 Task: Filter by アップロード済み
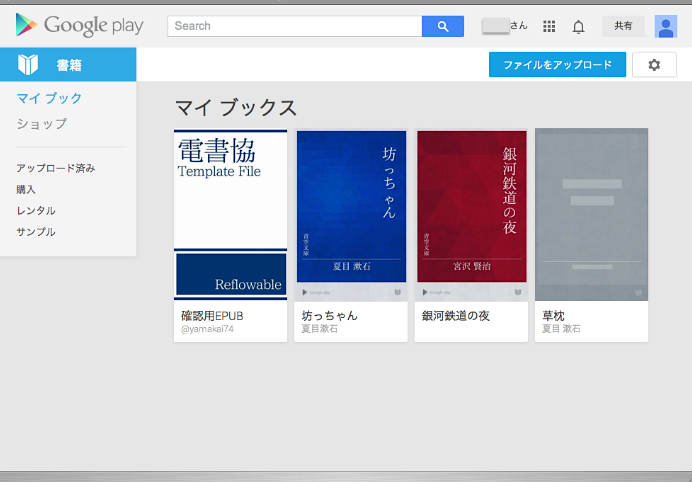coord(56,168)
